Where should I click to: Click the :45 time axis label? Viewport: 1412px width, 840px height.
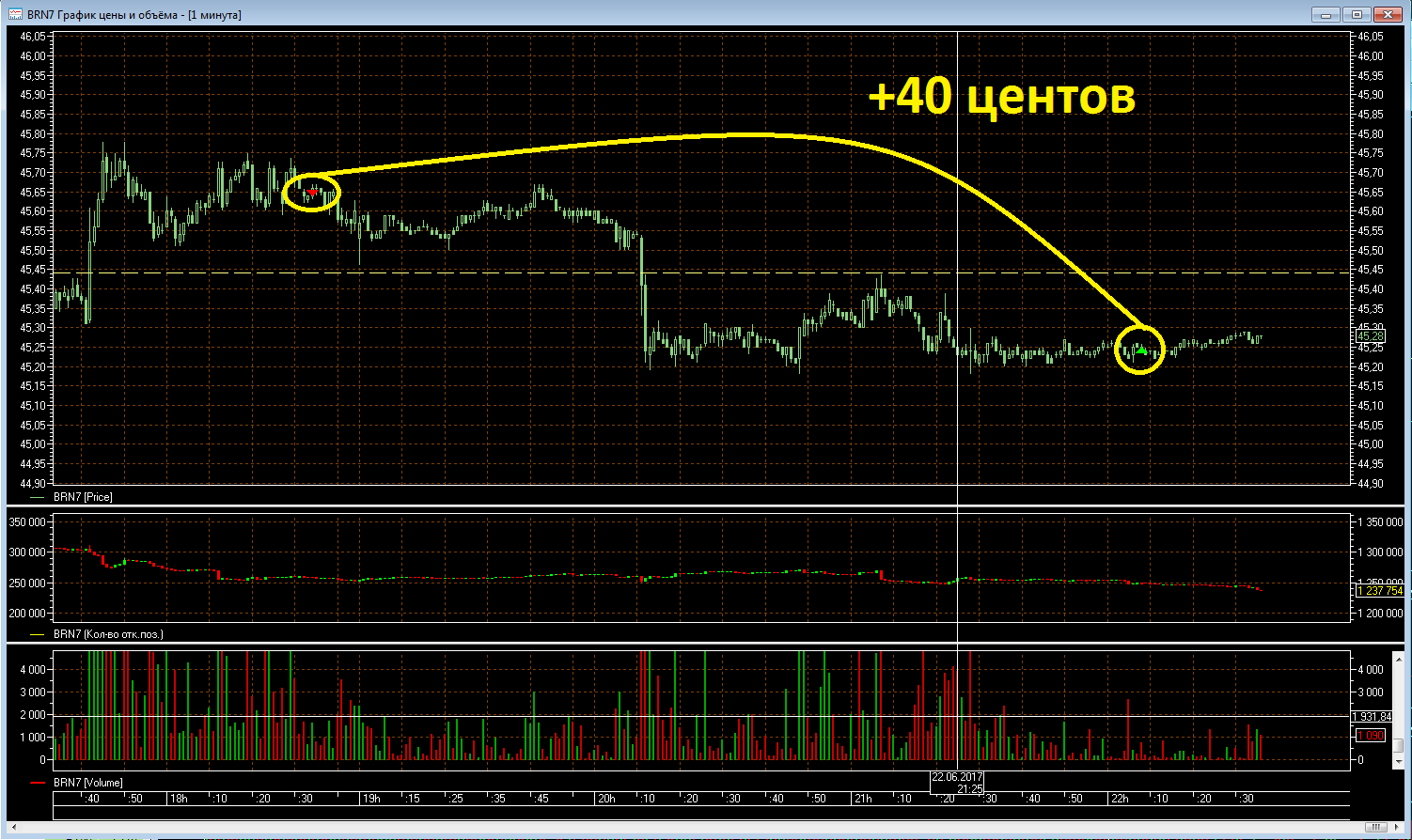[541, 799]
